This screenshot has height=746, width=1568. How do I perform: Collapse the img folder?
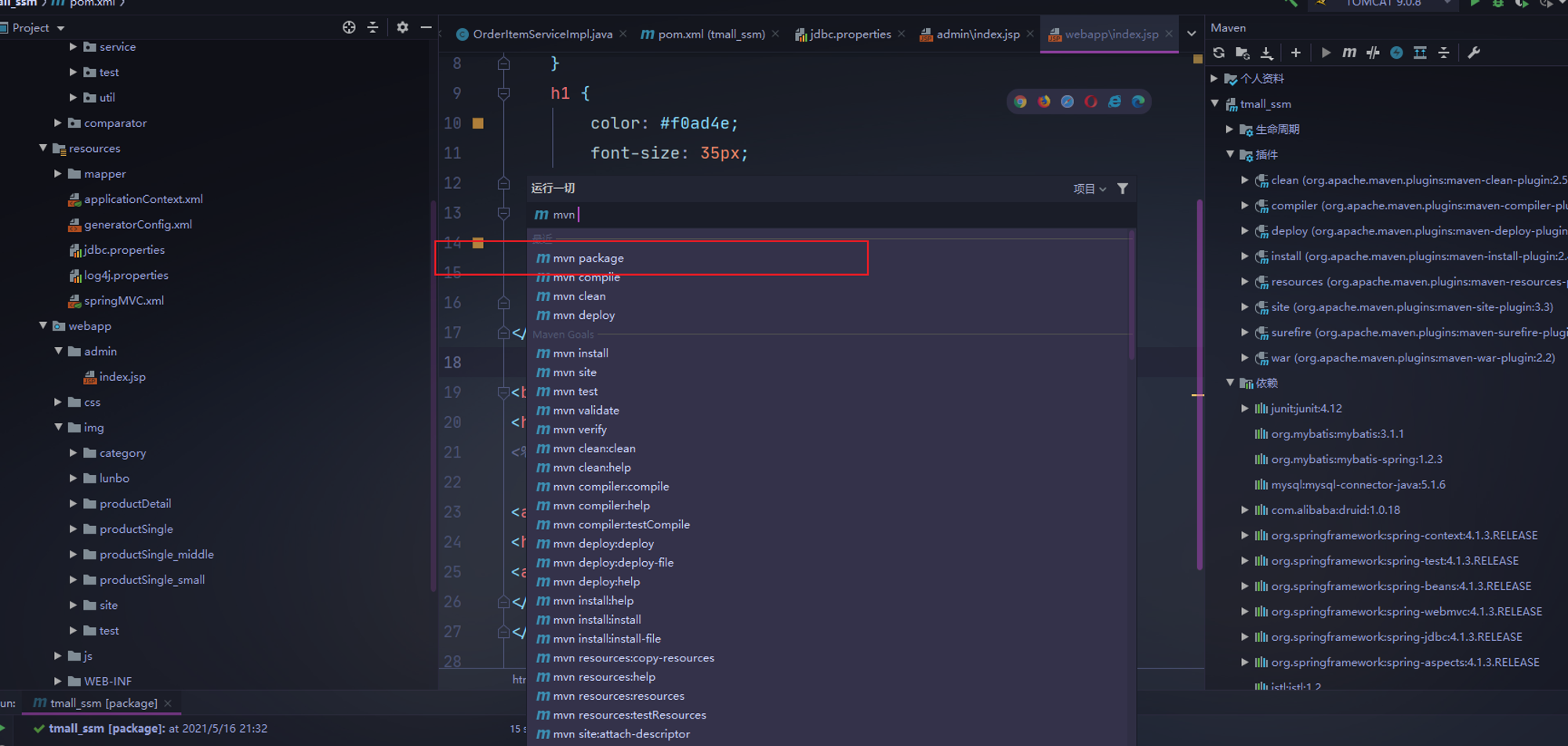click(57, 427)
